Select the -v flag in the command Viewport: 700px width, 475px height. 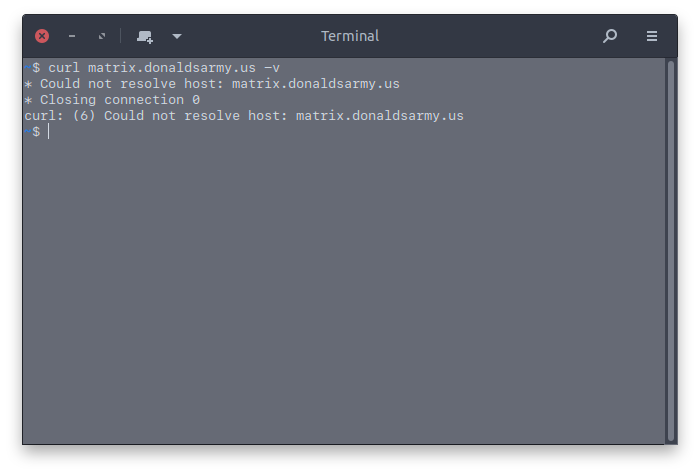pos(272,68)
